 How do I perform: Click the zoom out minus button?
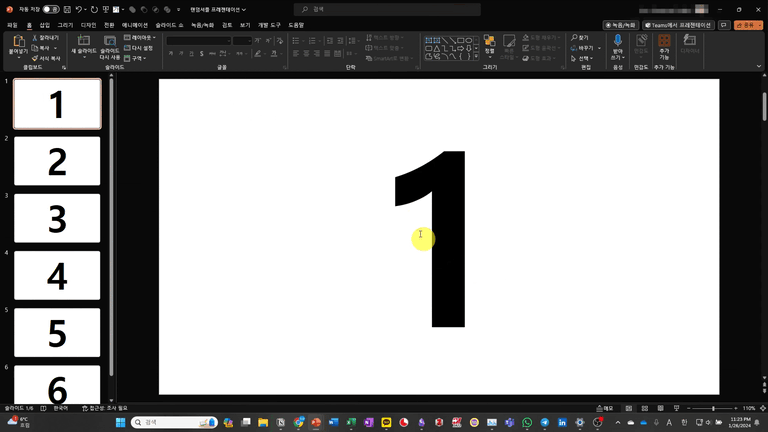689,408
